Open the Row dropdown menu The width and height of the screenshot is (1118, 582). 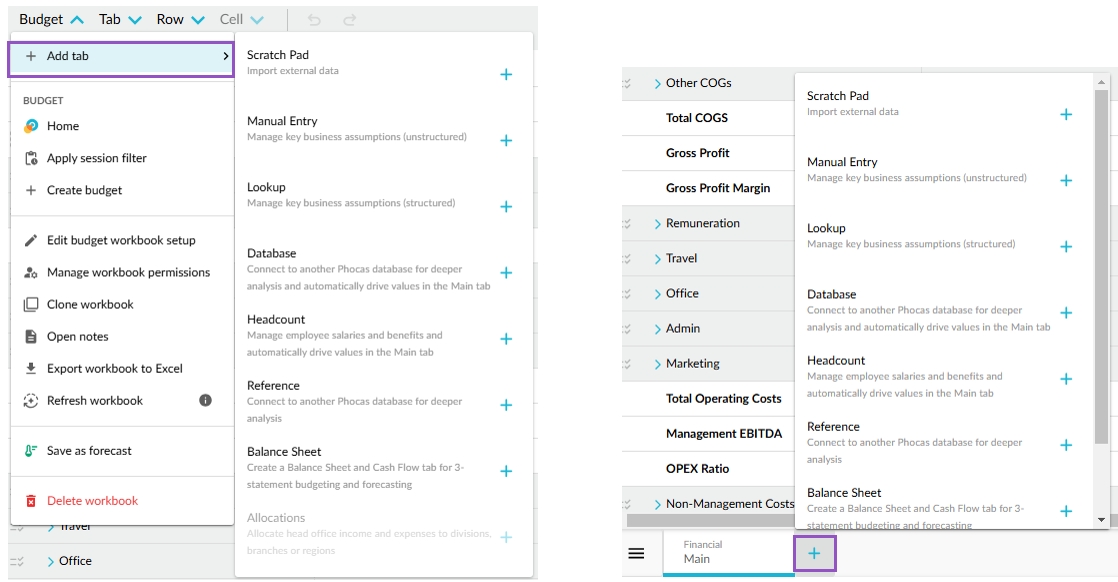click(180, 20)
